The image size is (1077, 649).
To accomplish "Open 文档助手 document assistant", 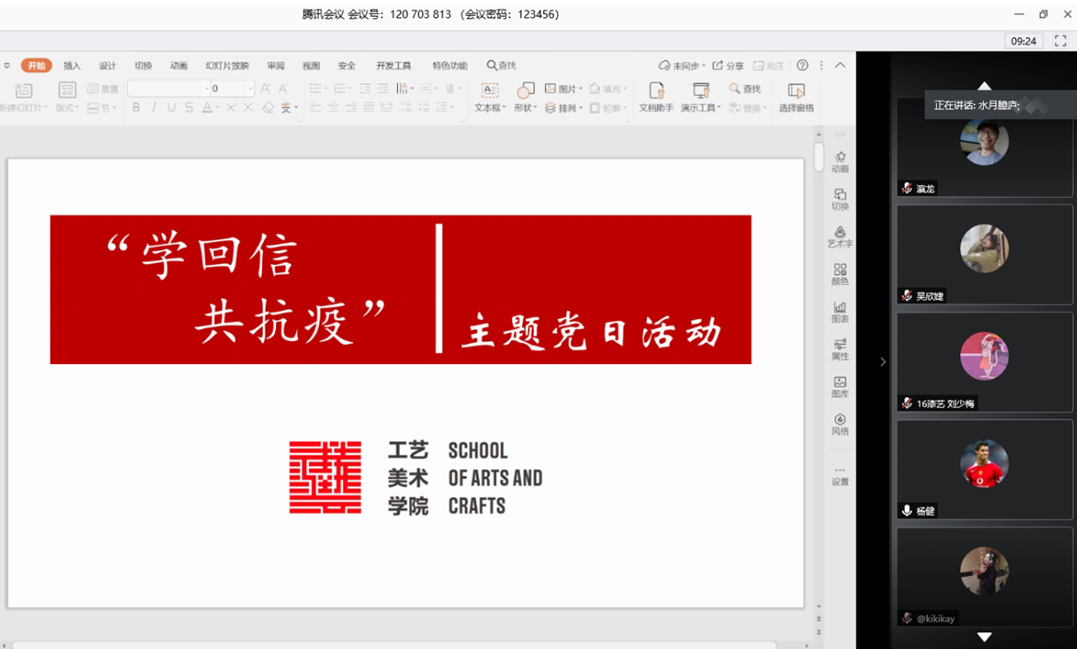I will point(656,97).
